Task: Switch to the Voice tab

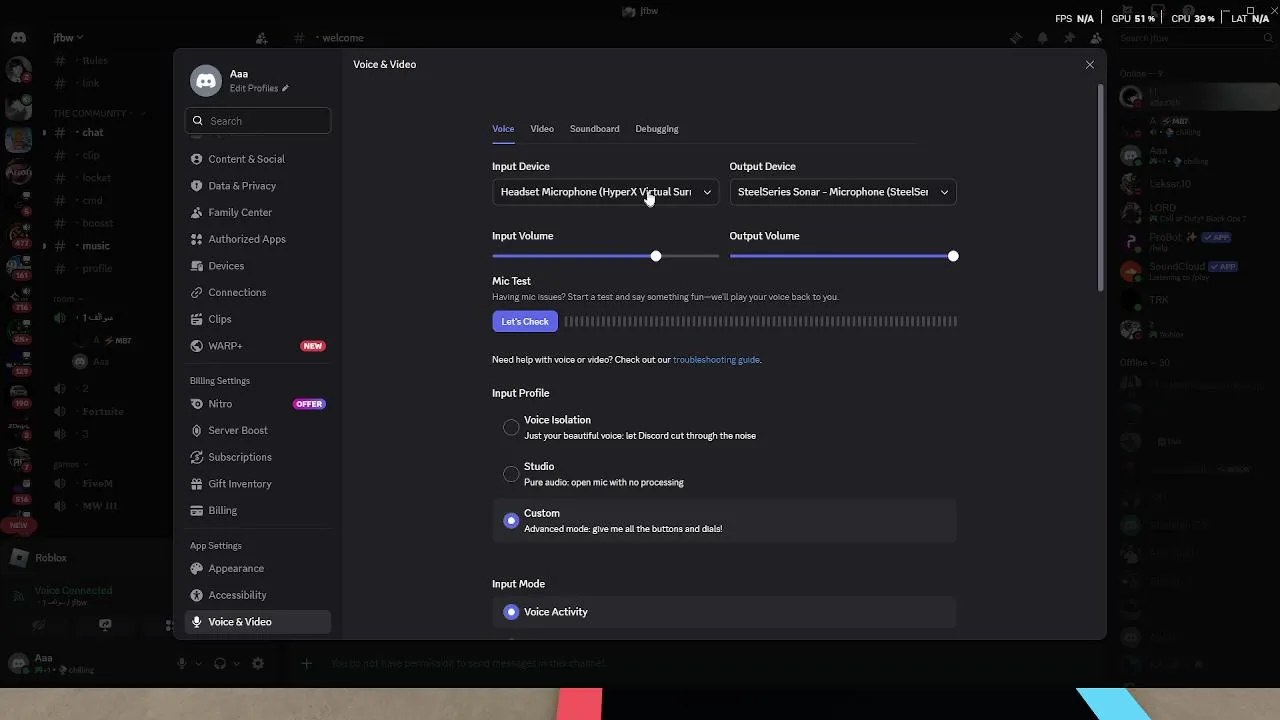Action: pos(503,129)
